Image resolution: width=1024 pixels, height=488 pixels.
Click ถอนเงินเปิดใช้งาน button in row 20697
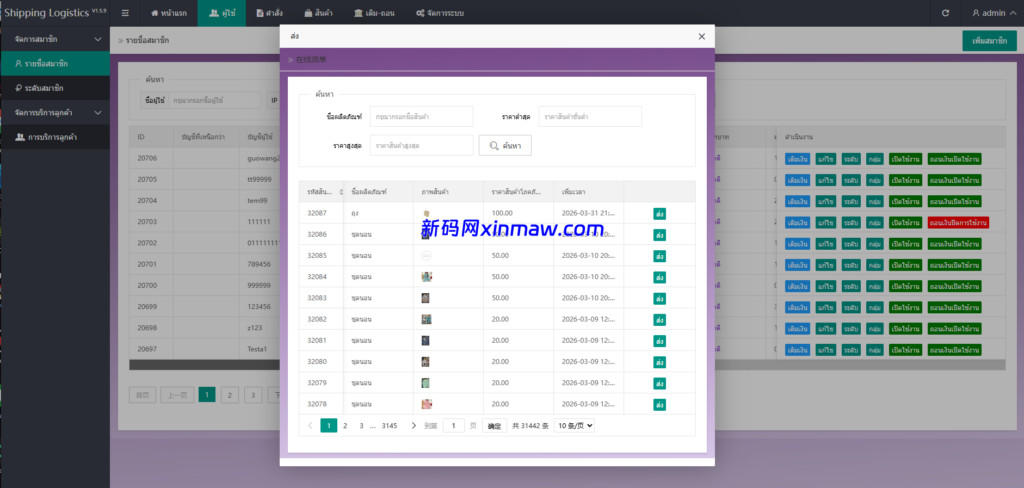(x=954, y=350)
